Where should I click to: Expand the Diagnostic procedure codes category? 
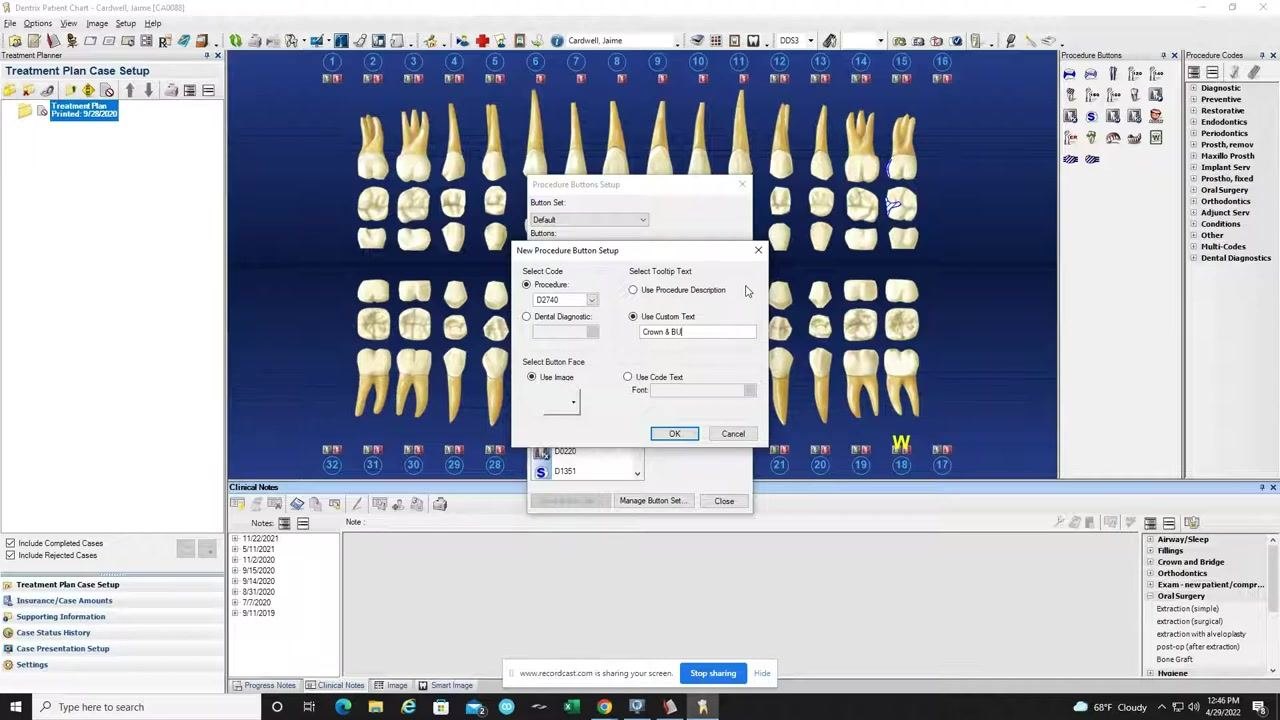coord(1193,88)
